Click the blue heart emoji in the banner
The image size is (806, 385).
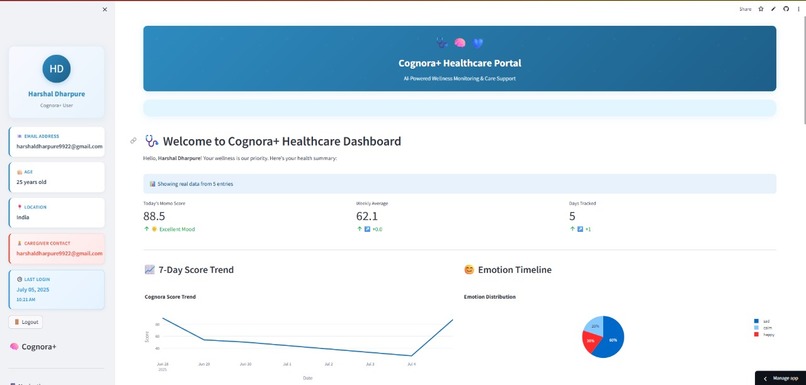tap(478, 43)
